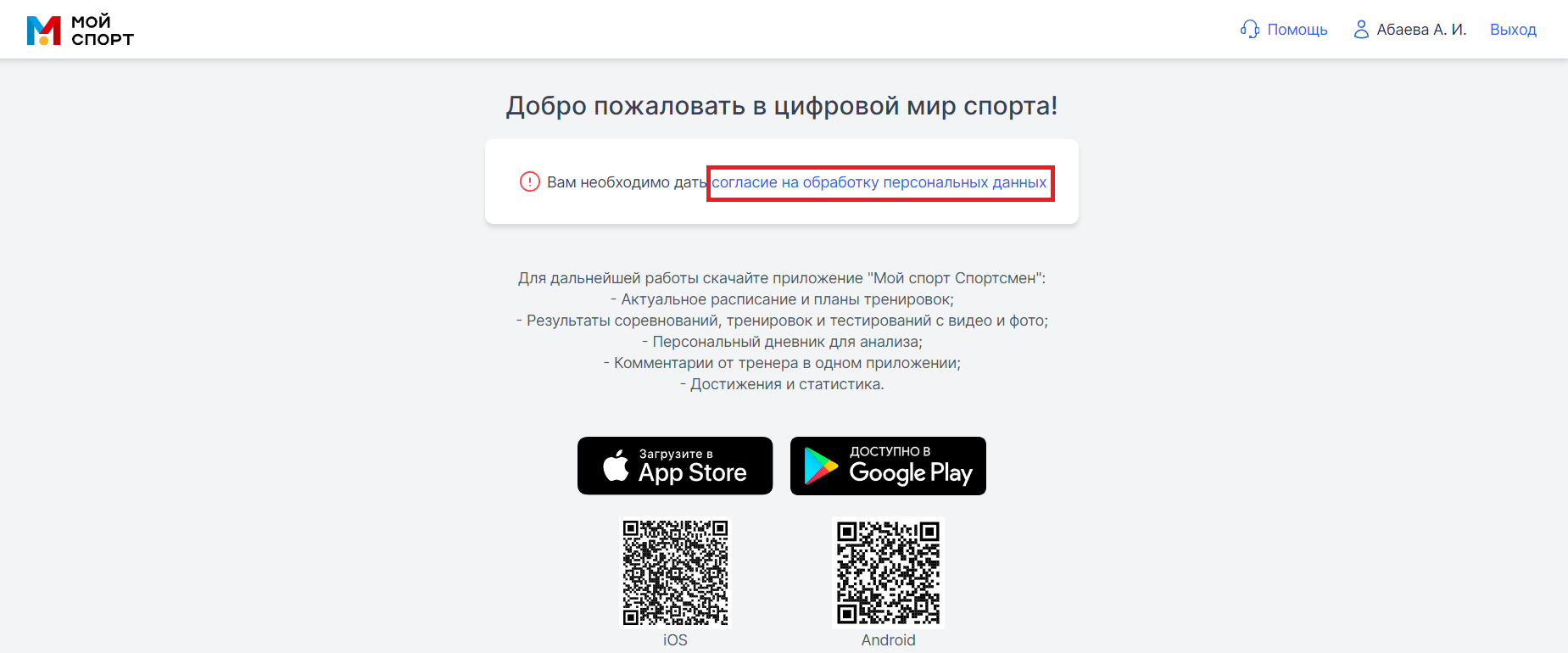
Task: Click the Доступно в Google Play button
Action: pos(888,466)
